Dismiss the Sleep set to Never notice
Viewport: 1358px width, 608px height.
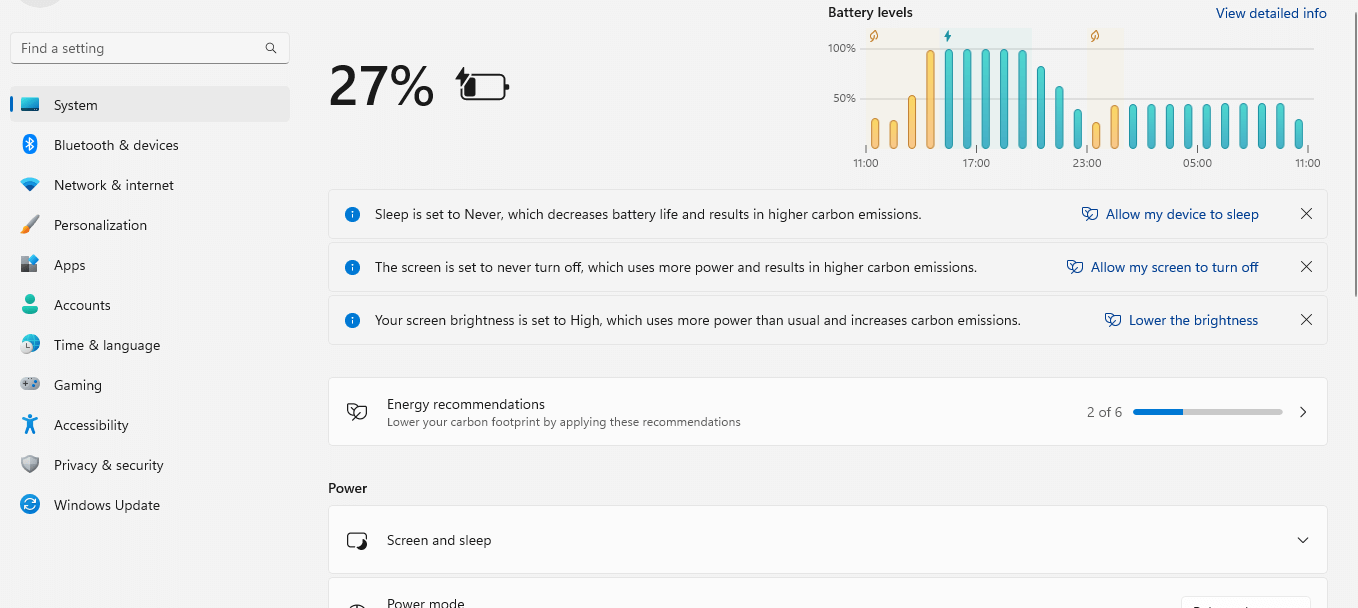coord(1306,214)
